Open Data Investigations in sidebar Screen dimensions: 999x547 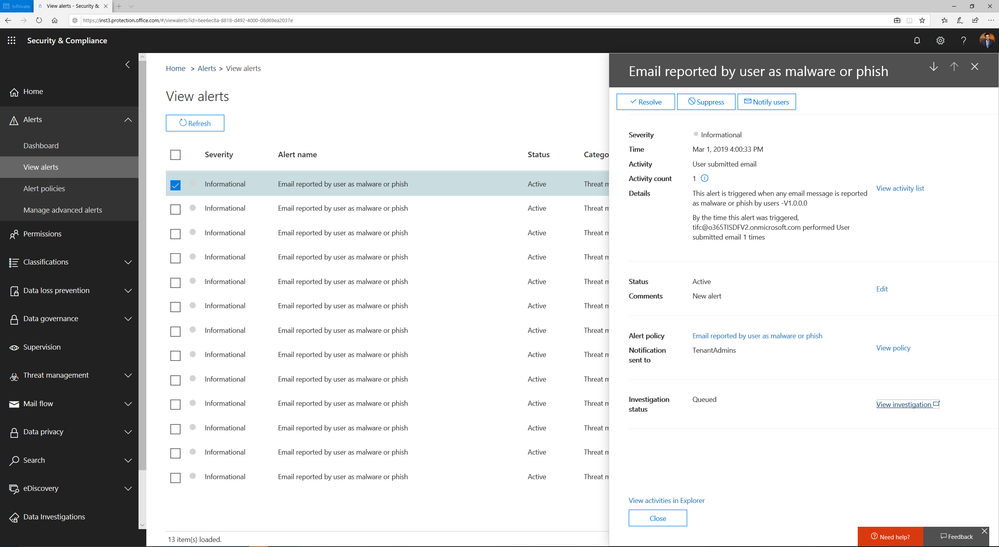pos(54,517)
